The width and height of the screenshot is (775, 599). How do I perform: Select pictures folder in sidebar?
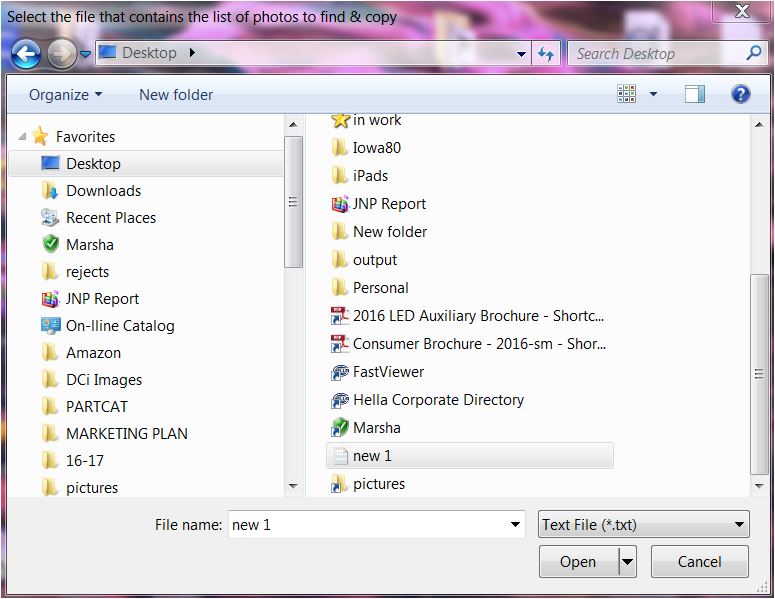tap(80, 488)
